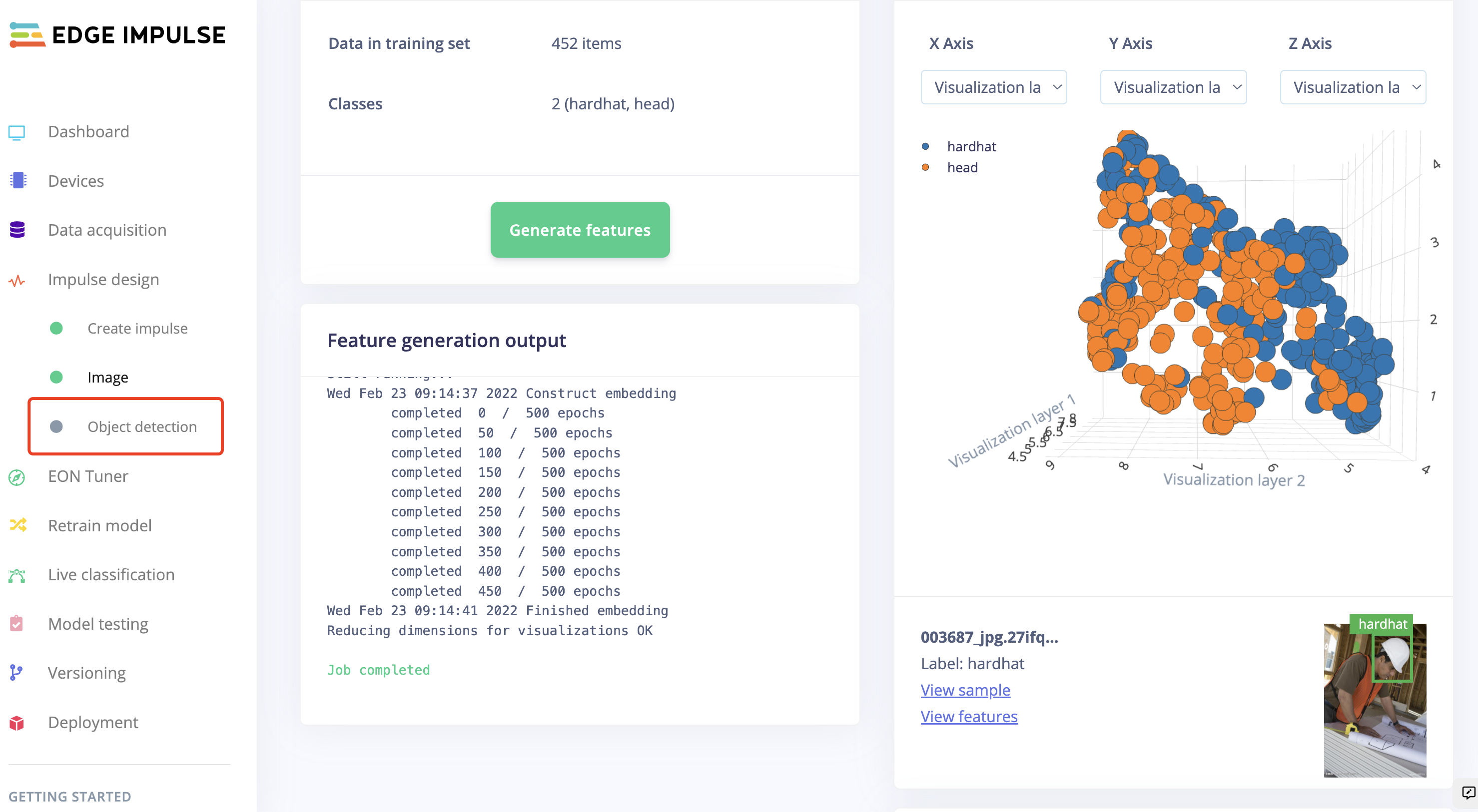This screenshot has width=1478, height=812.
Task: Open Versioning page
Action: click(x=86, y=673)
